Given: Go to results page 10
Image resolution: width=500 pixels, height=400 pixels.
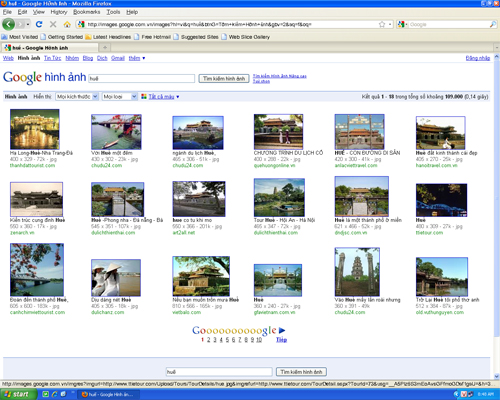Looking at the screenshot, I should pos(259,340).
